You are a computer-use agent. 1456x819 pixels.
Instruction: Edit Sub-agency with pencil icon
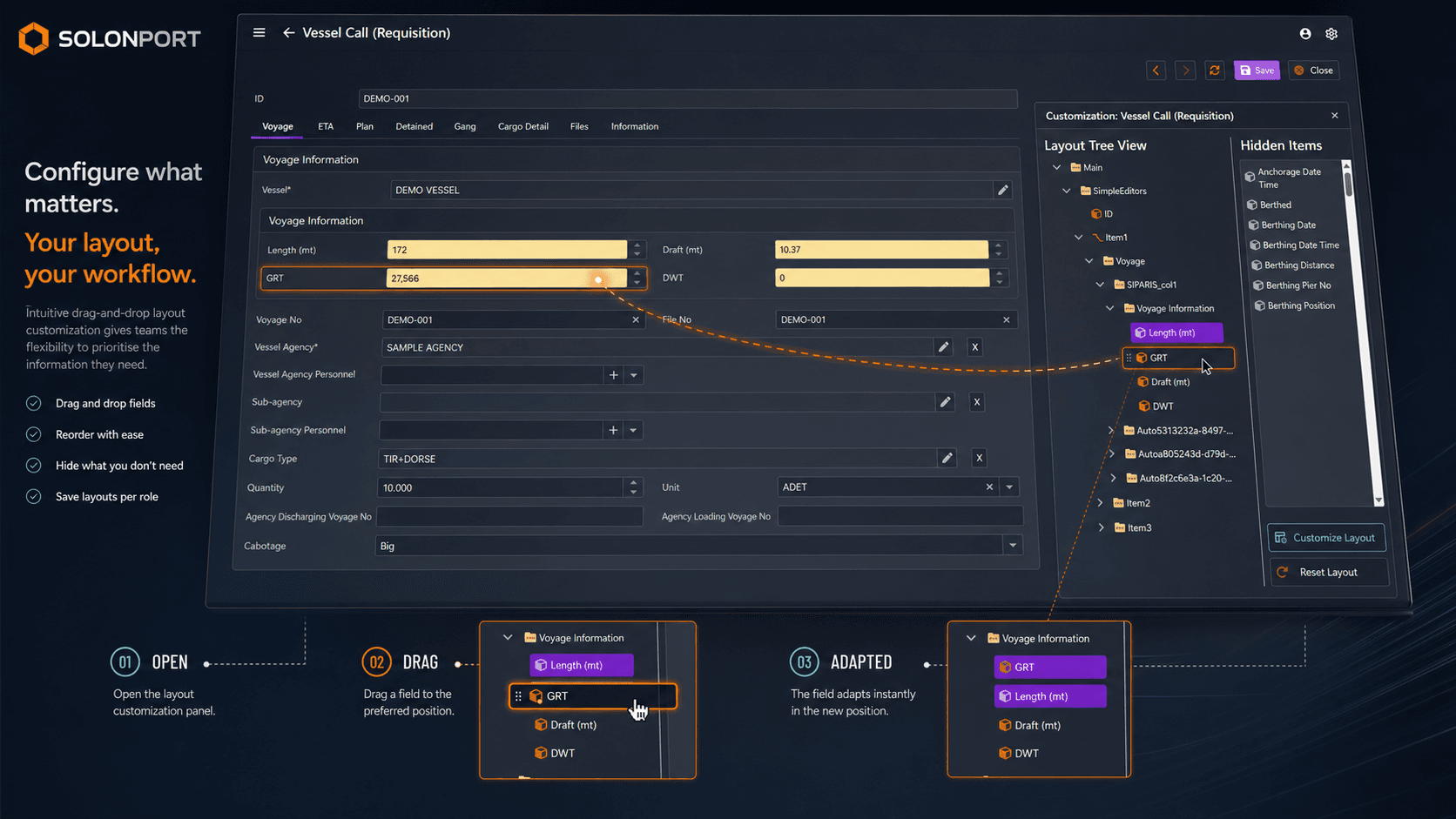coord(945,402)
